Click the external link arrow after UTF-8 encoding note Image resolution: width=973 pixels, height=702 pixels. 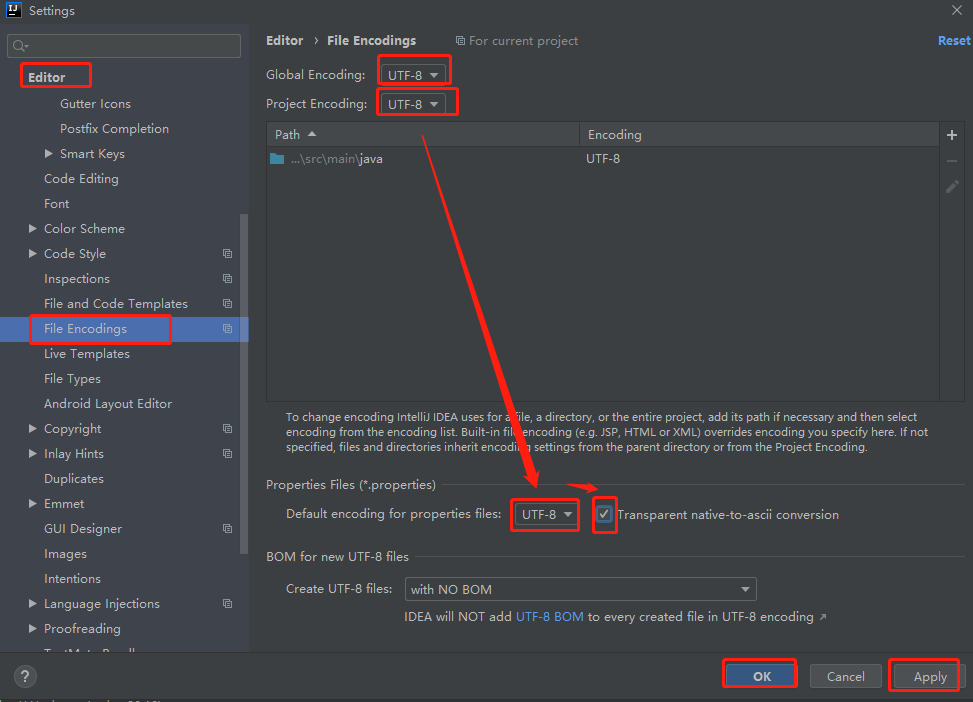823,617
